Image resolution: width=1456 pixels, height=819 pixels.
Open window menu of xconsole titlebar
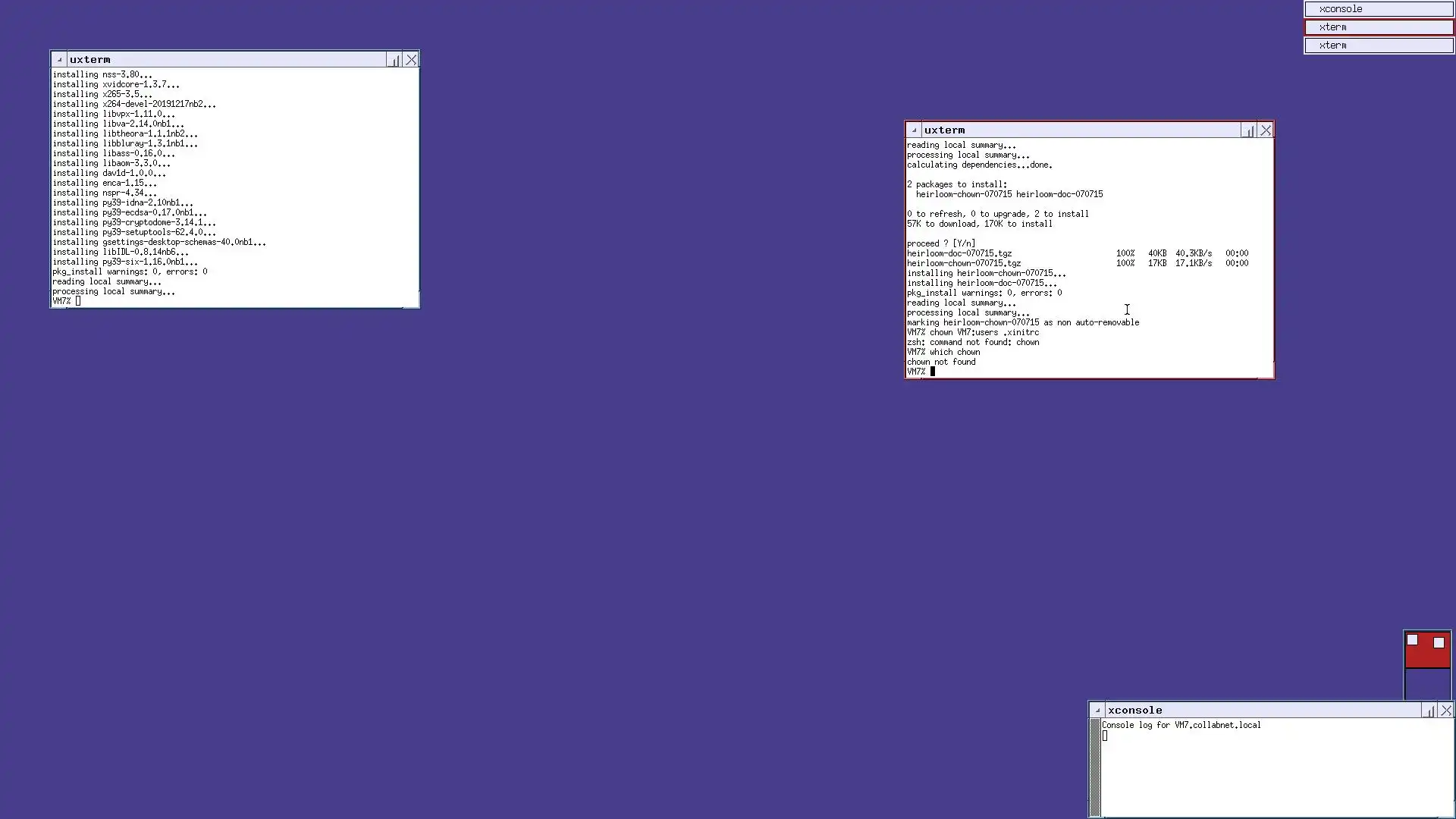tap(1097, 711)
